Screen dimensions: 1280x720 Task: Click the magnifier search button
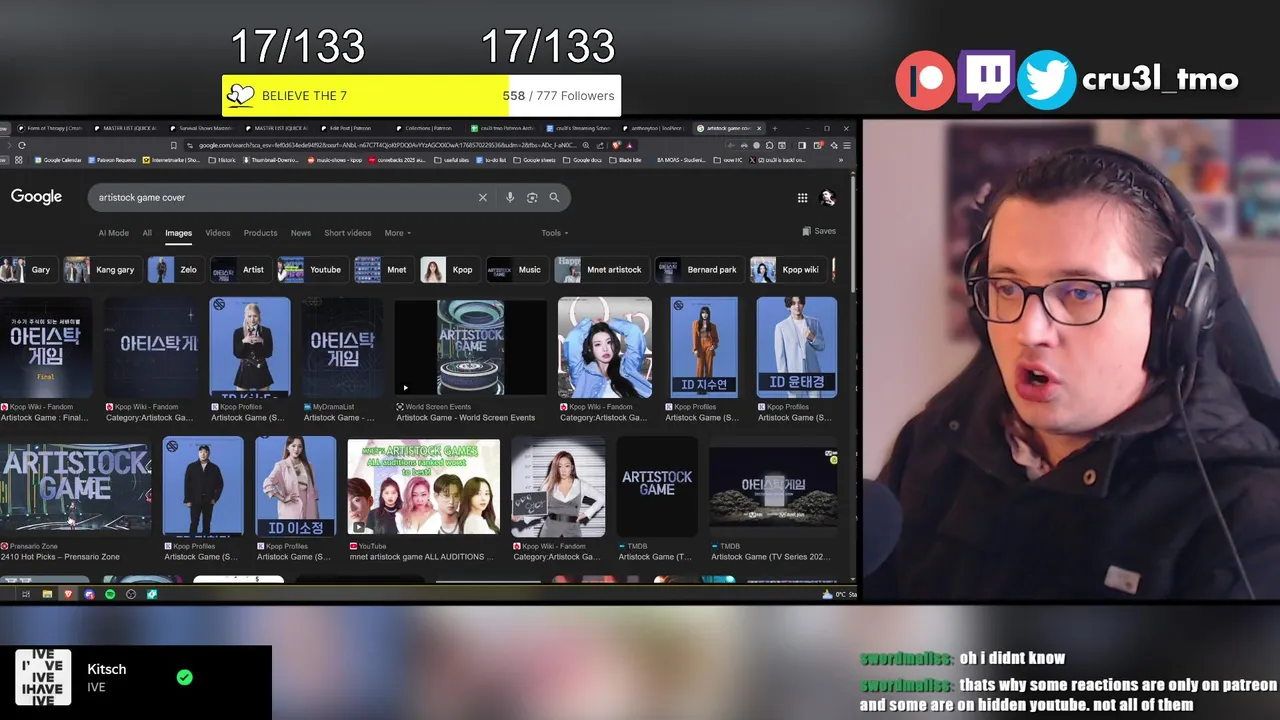click(554, 198)
